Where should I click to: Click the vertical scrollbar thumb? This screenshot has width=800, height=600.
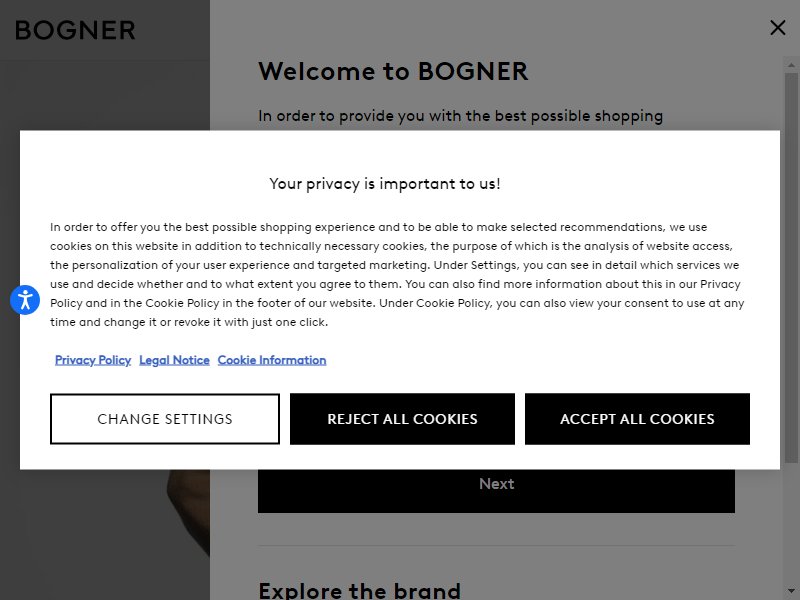coord(791,268)
